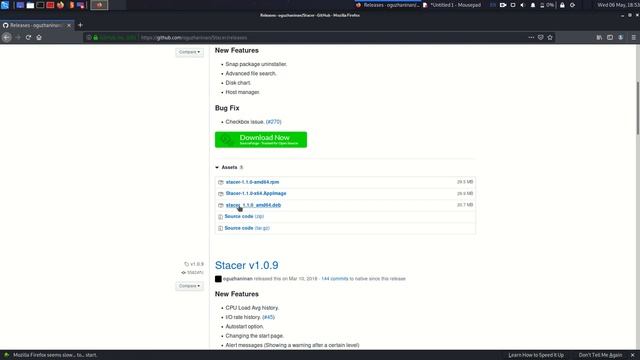Viewport: 640px width, 360px height.
Task: Click the Pocket save icon in URL bar
Action: tap(540, 37)
